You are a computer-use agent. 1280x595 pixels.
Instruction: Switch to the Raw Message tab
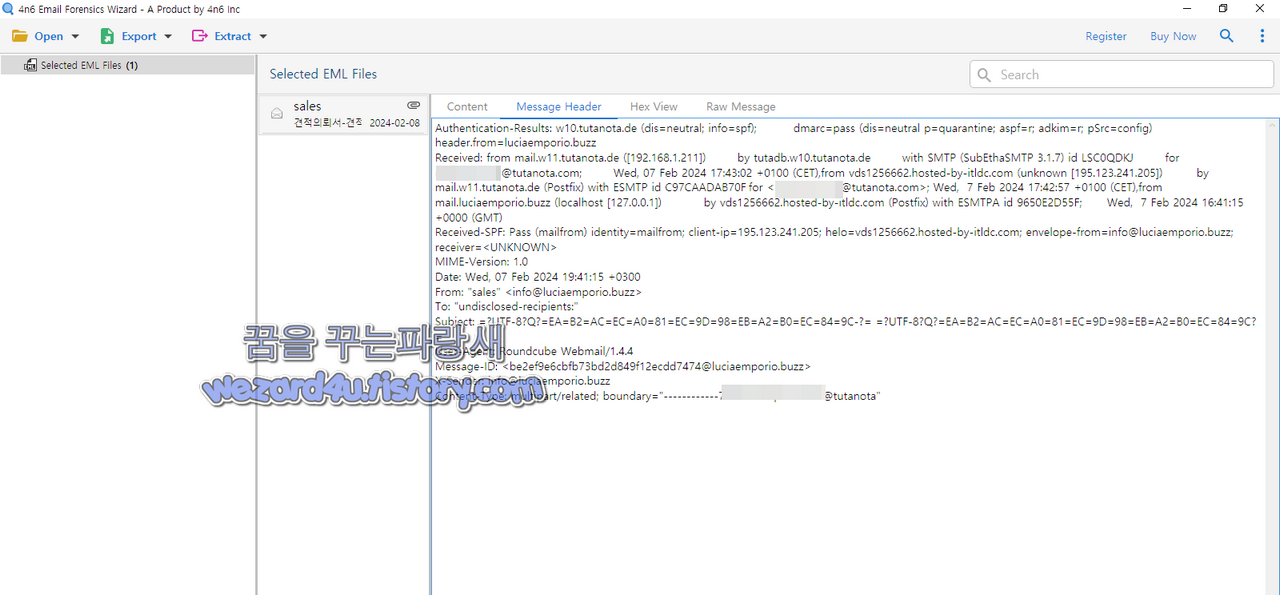click(x=741, y=107)
